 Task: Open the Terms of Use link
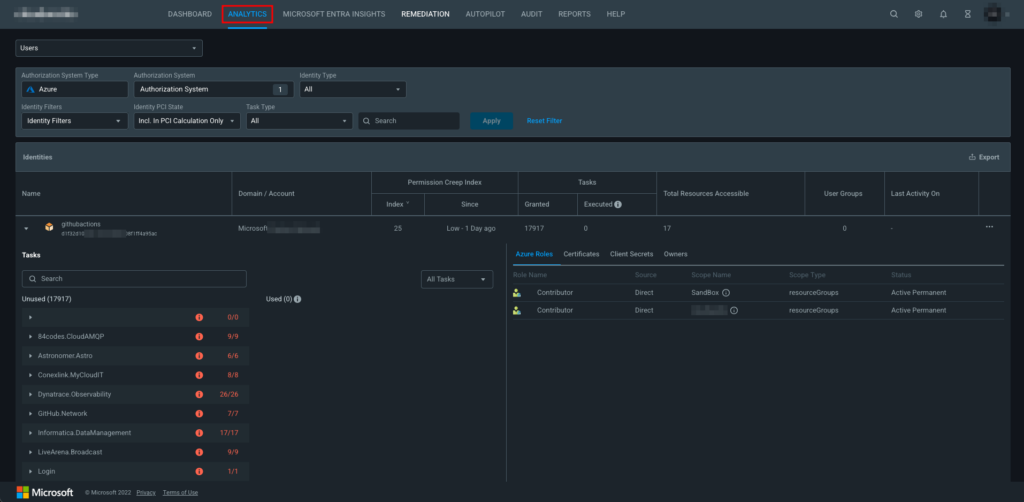pos(180,493)
